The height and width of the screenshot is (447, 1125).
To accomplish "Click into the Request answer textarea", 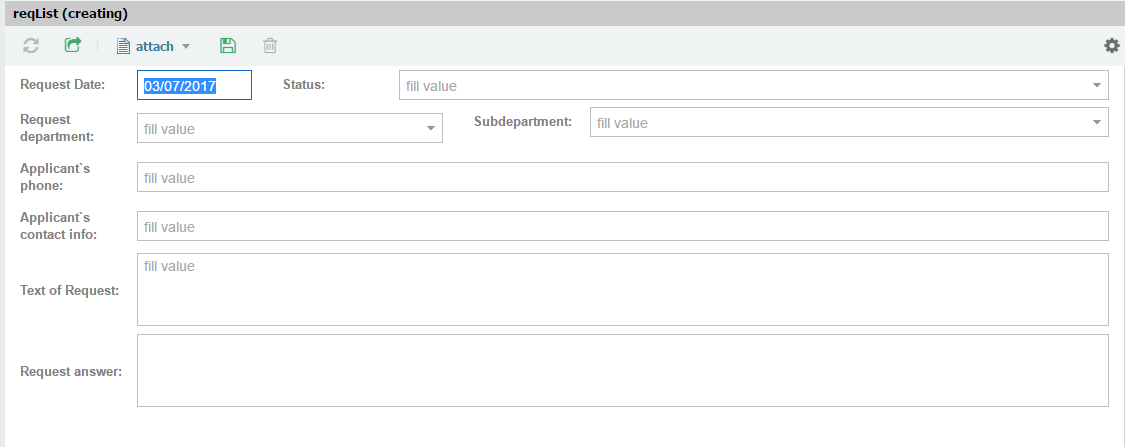I will point(622,371).
